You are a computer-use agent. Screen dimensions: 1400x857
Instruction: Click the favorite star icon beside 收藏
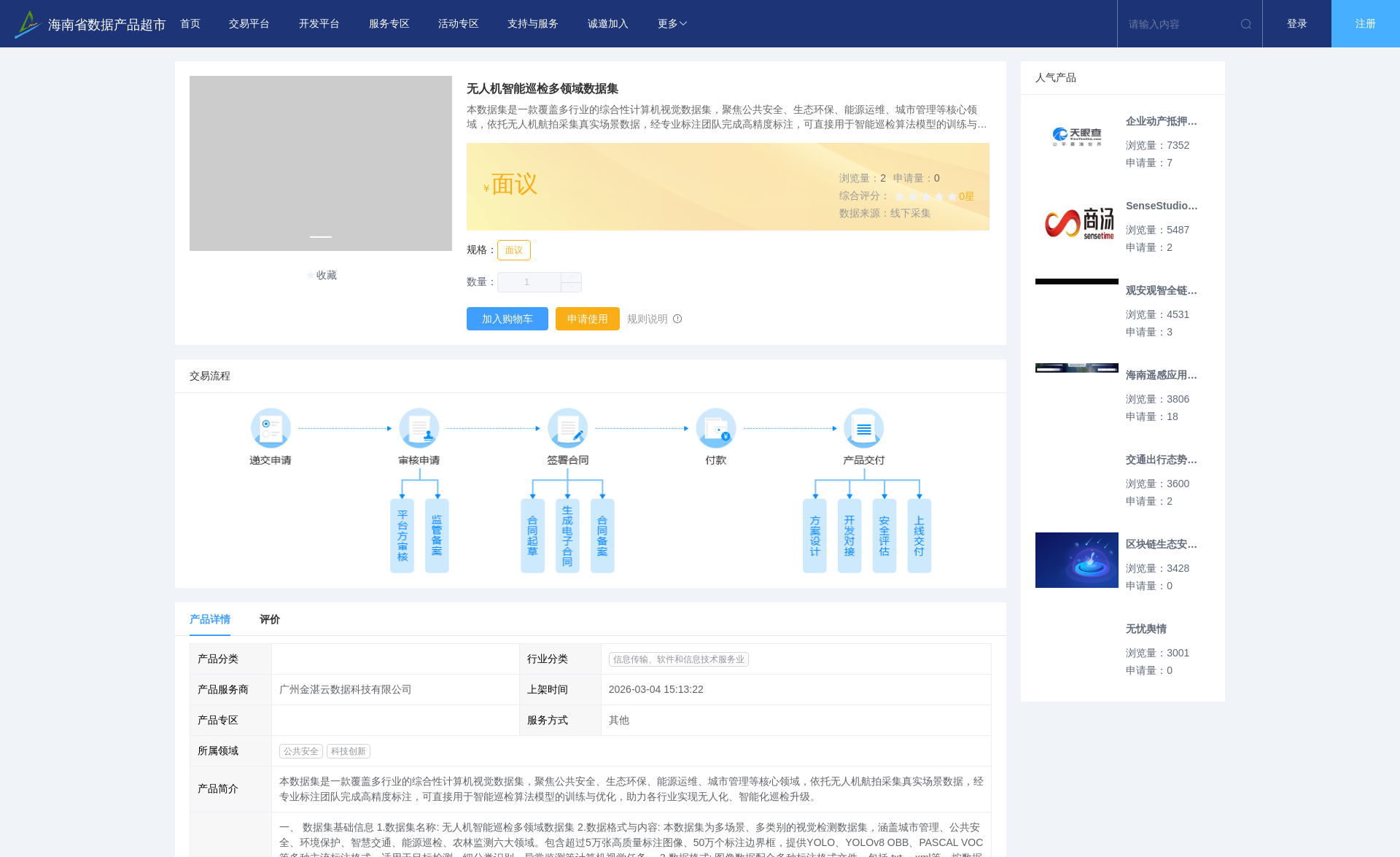coord(311,275)
